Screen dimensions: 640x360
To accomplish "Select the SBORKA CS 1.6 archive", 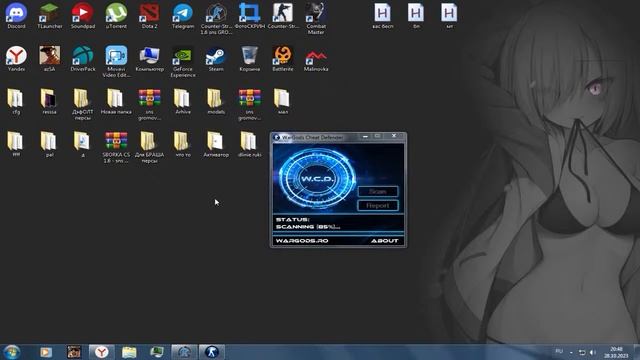I will (x=116, y=147).
